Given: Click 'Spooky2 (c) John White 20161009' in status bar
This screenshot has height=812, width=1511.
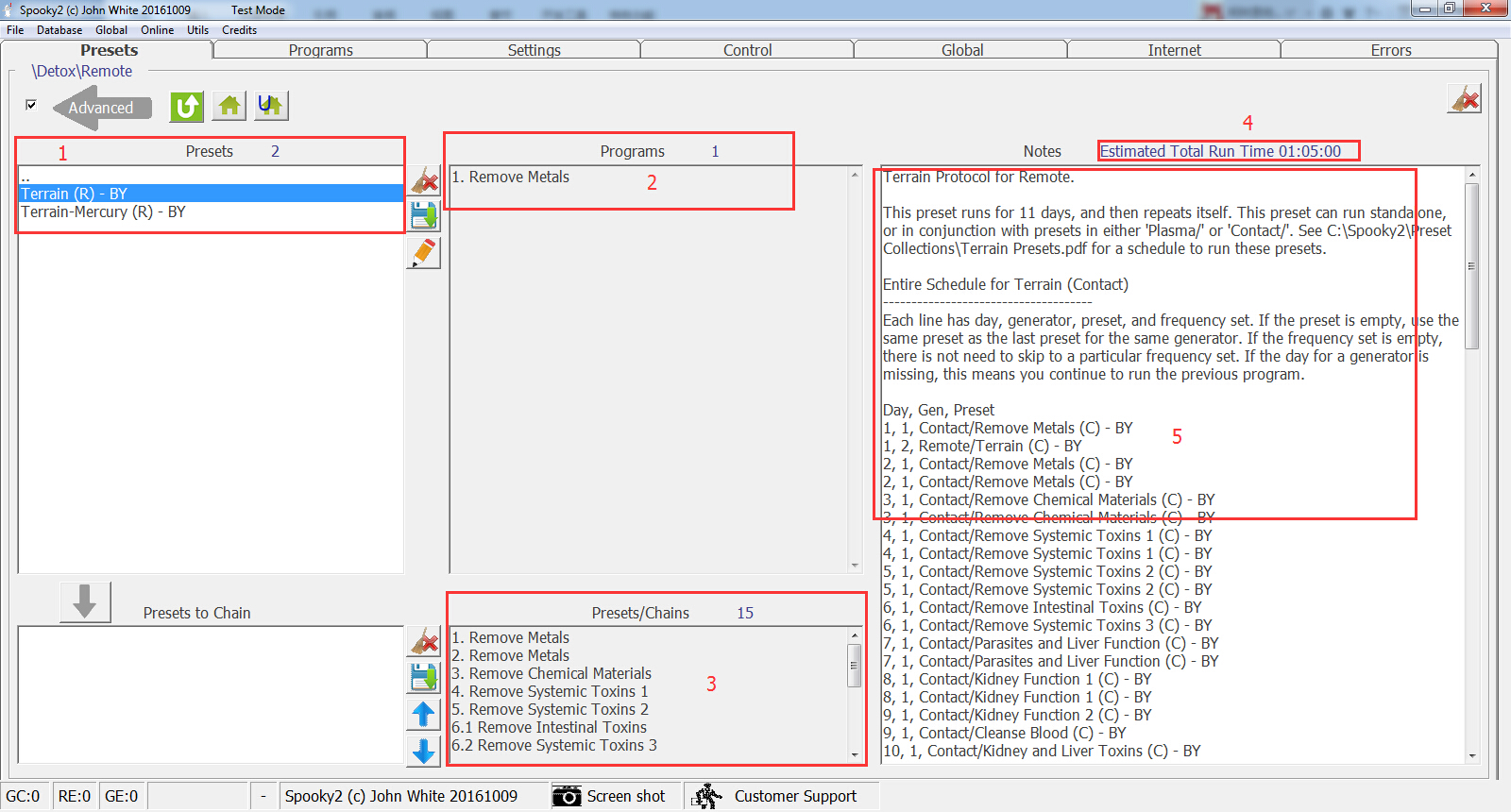Looking at the screenshot, I should point(401,796).
